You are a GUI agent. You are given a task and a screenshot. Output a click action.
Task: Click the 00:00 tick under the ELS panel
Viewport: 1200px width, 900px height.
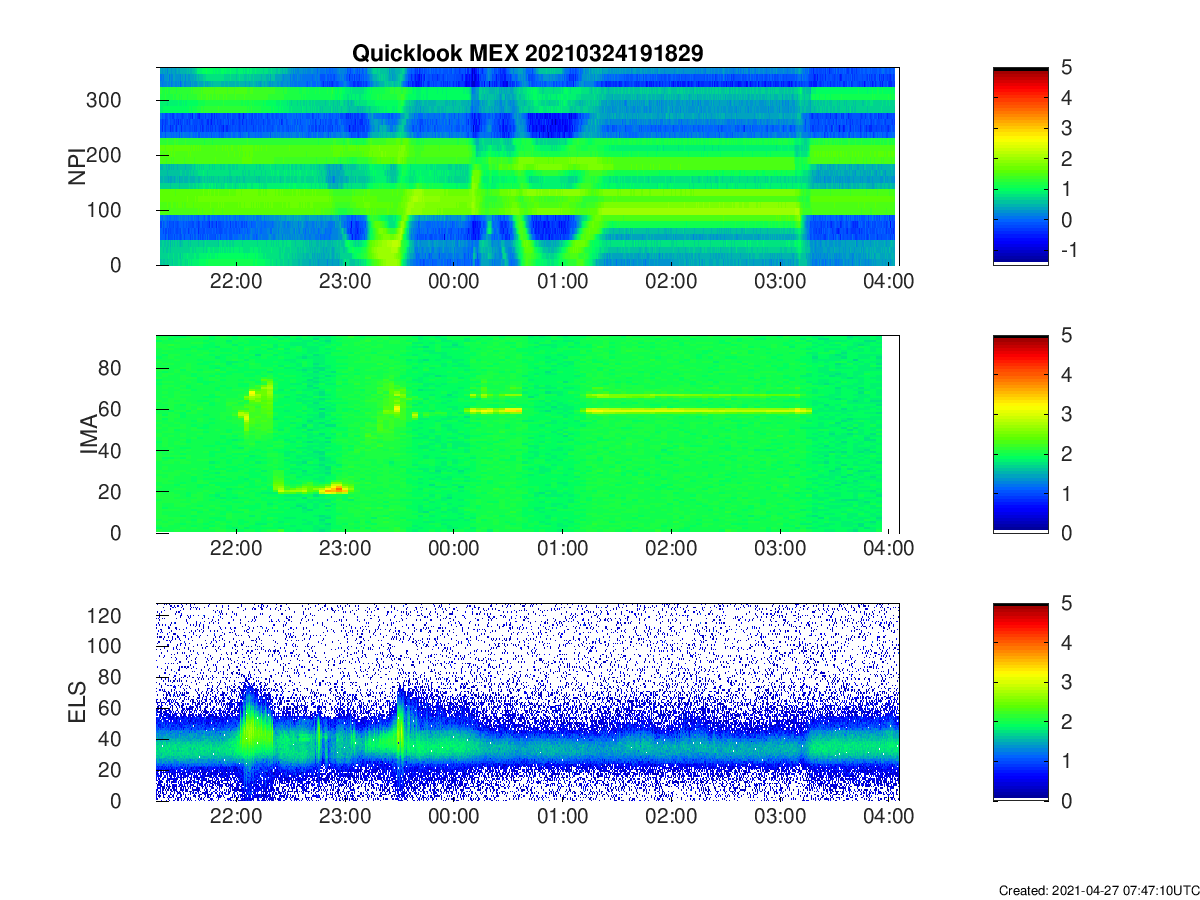click(x=454, y=818)
